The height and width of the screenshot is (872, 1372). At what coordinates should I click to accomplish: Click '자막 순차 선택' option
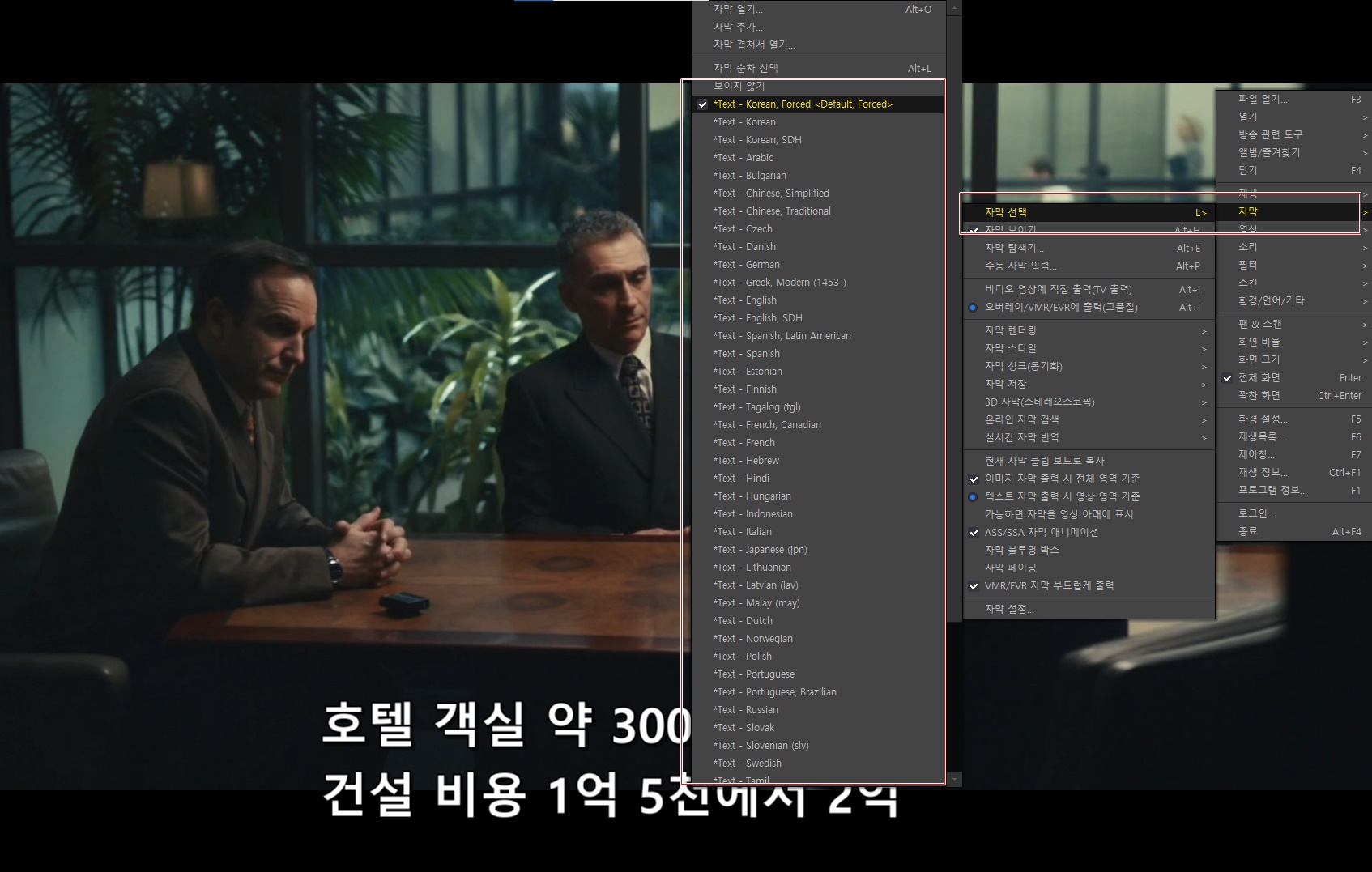click(x=819, y=68)
